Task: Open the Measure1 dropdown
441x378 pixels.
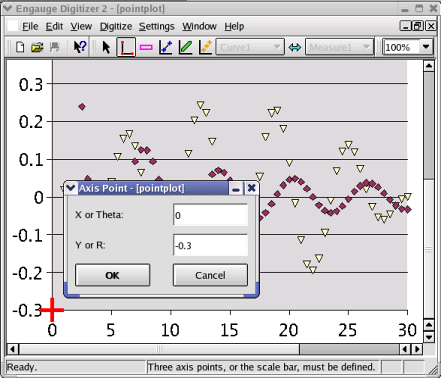Action: pyautogui.click(x=339, y=47)
